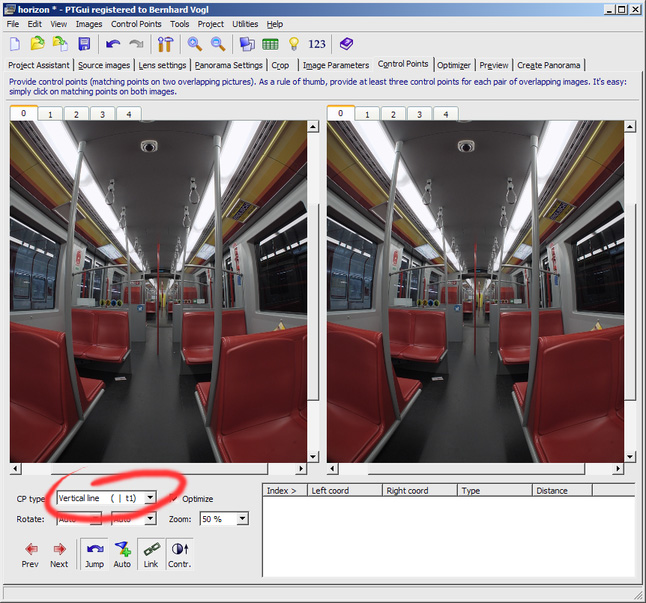
Task: Switch to the Optimizer tab
Action: pyautogui.click(x=453, y=65)
